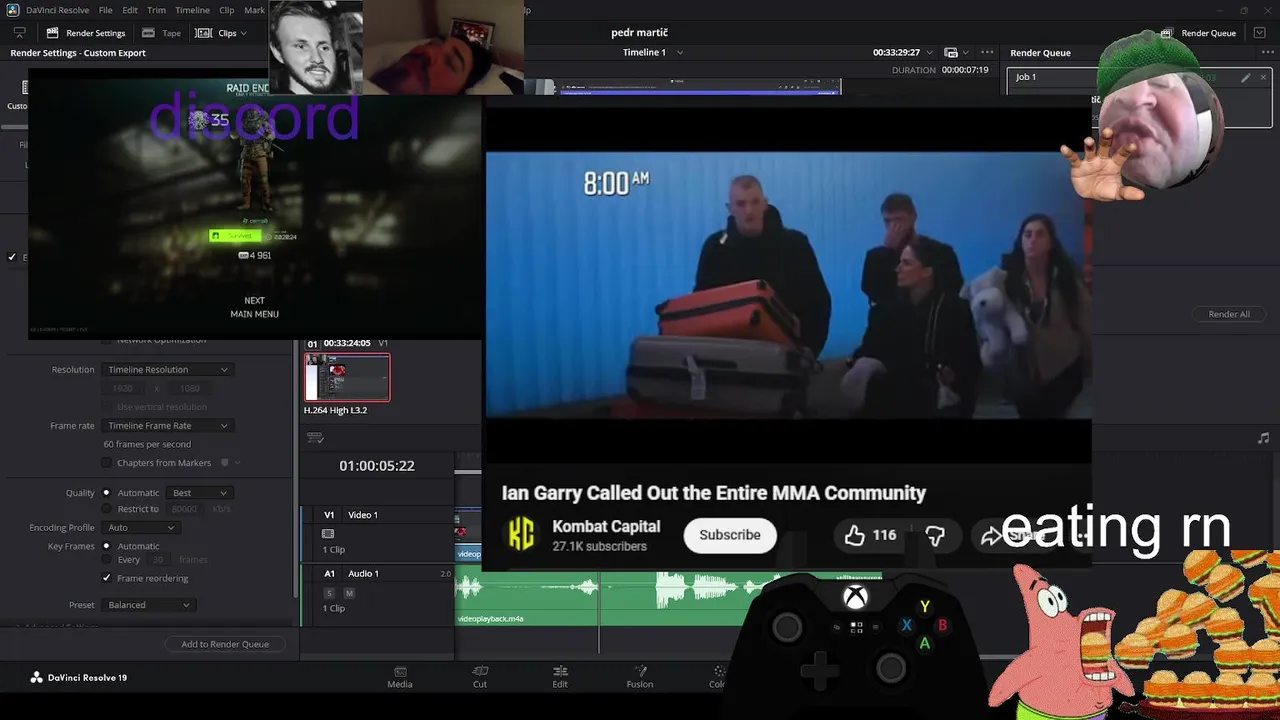
Task: Mute the Audio 1 track
Action: click(348, 593)
